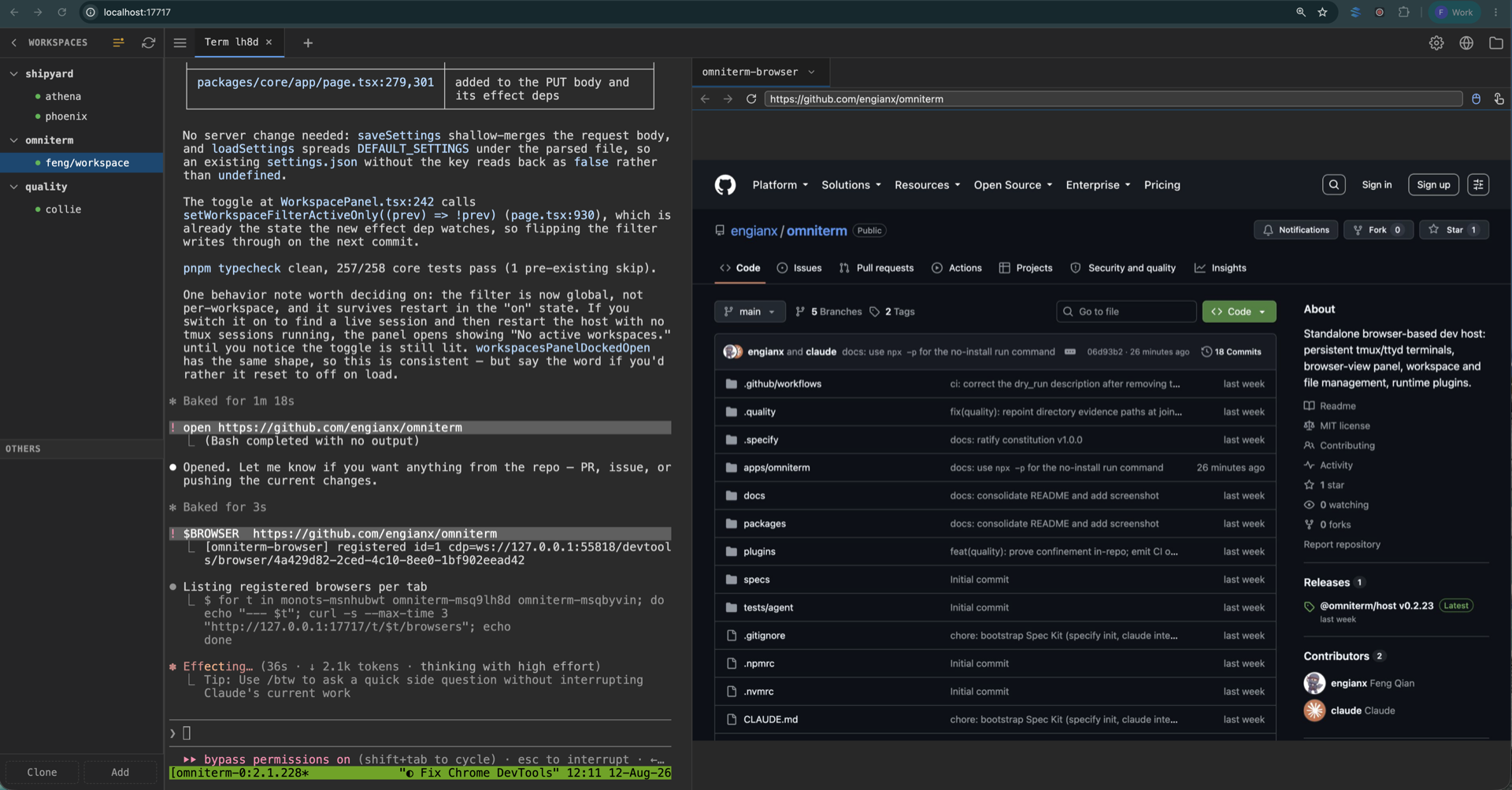Click the Chrome zoom magnifier icon
1512x790 pixels.
[1300, 13]
